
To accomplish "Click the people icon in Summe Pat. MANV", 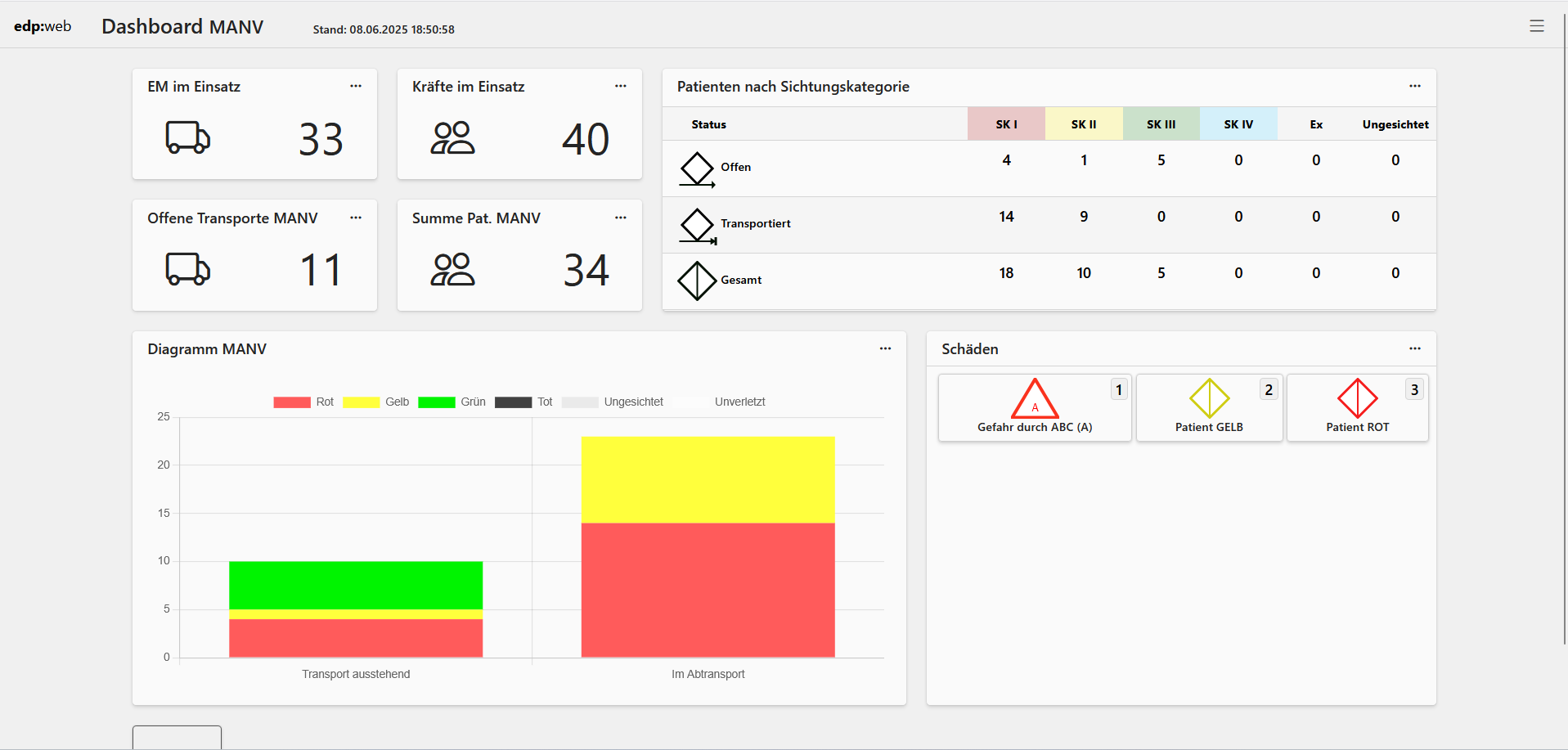I will [452, 269].
